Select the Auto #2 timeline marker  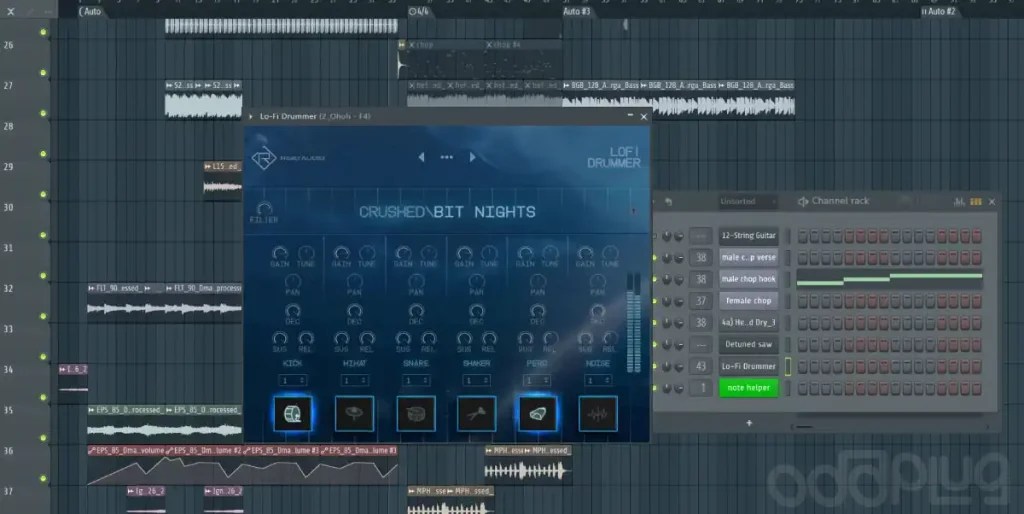click(938, 11)
